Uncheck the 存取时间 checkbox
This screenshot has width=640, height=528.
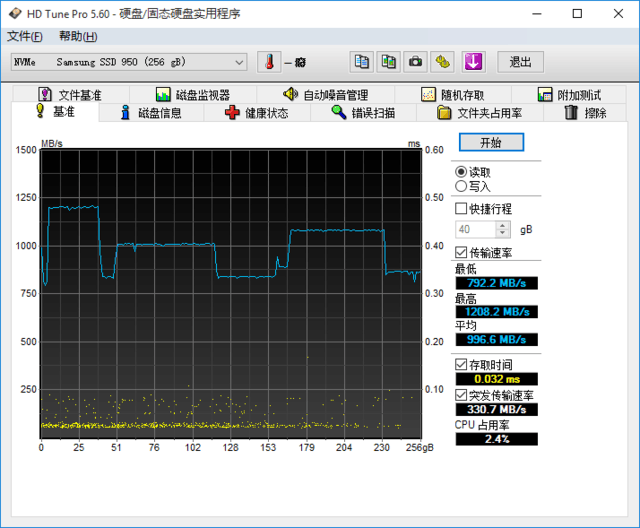(x=461, y=364)
